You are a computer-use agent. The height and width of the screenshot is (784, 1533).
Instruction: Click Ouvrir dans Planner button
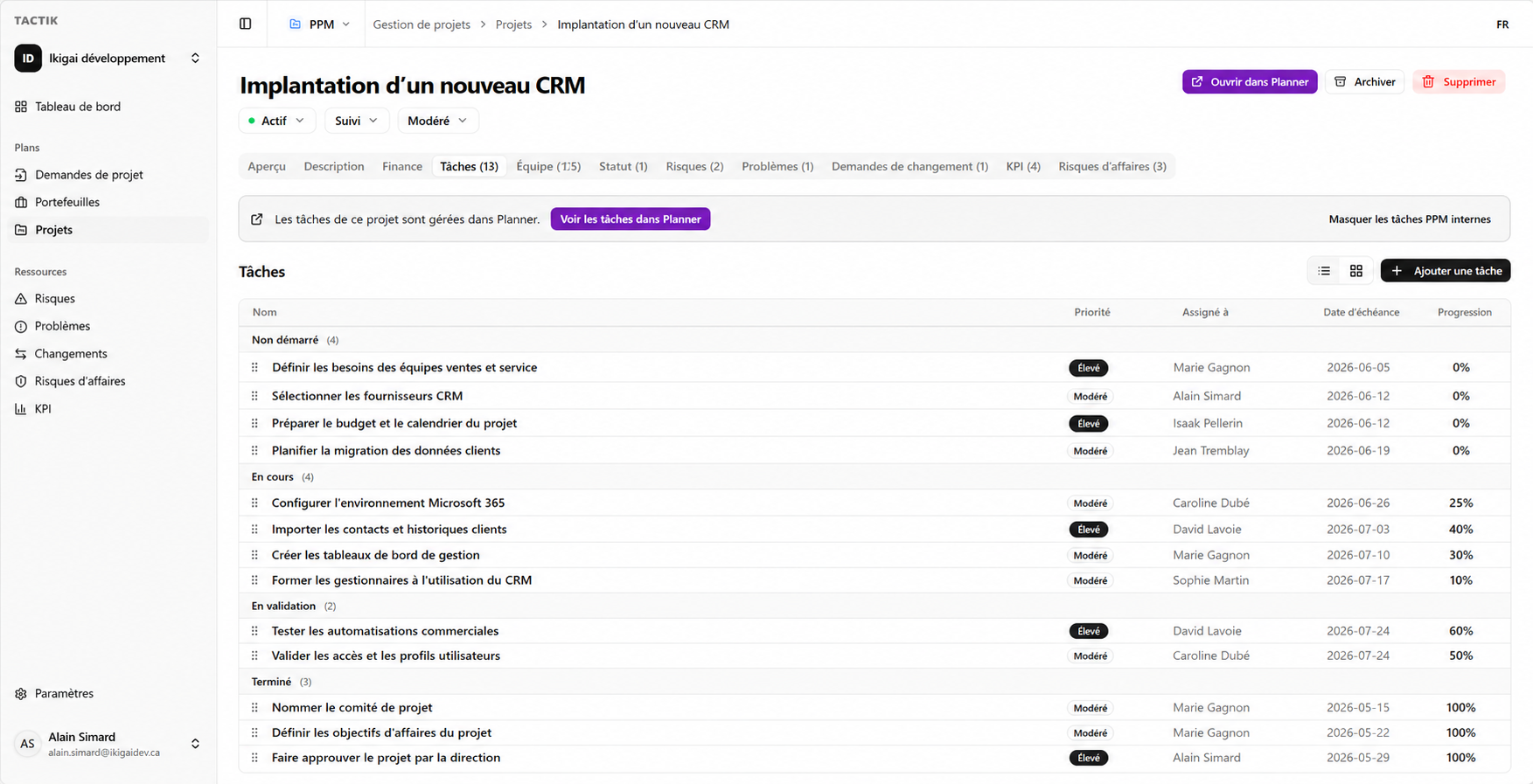point(1250,82)
